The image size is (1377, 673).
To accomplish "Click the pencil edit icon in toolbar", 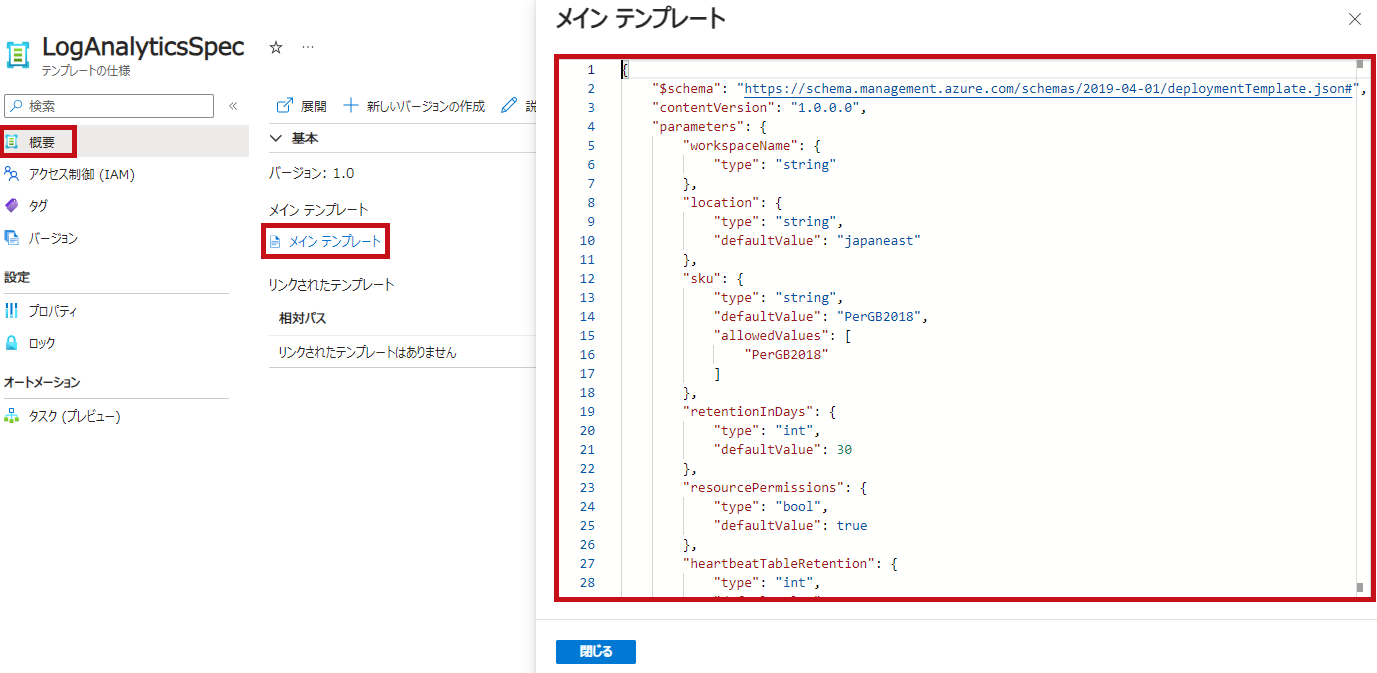I will (x=509, y=105).
